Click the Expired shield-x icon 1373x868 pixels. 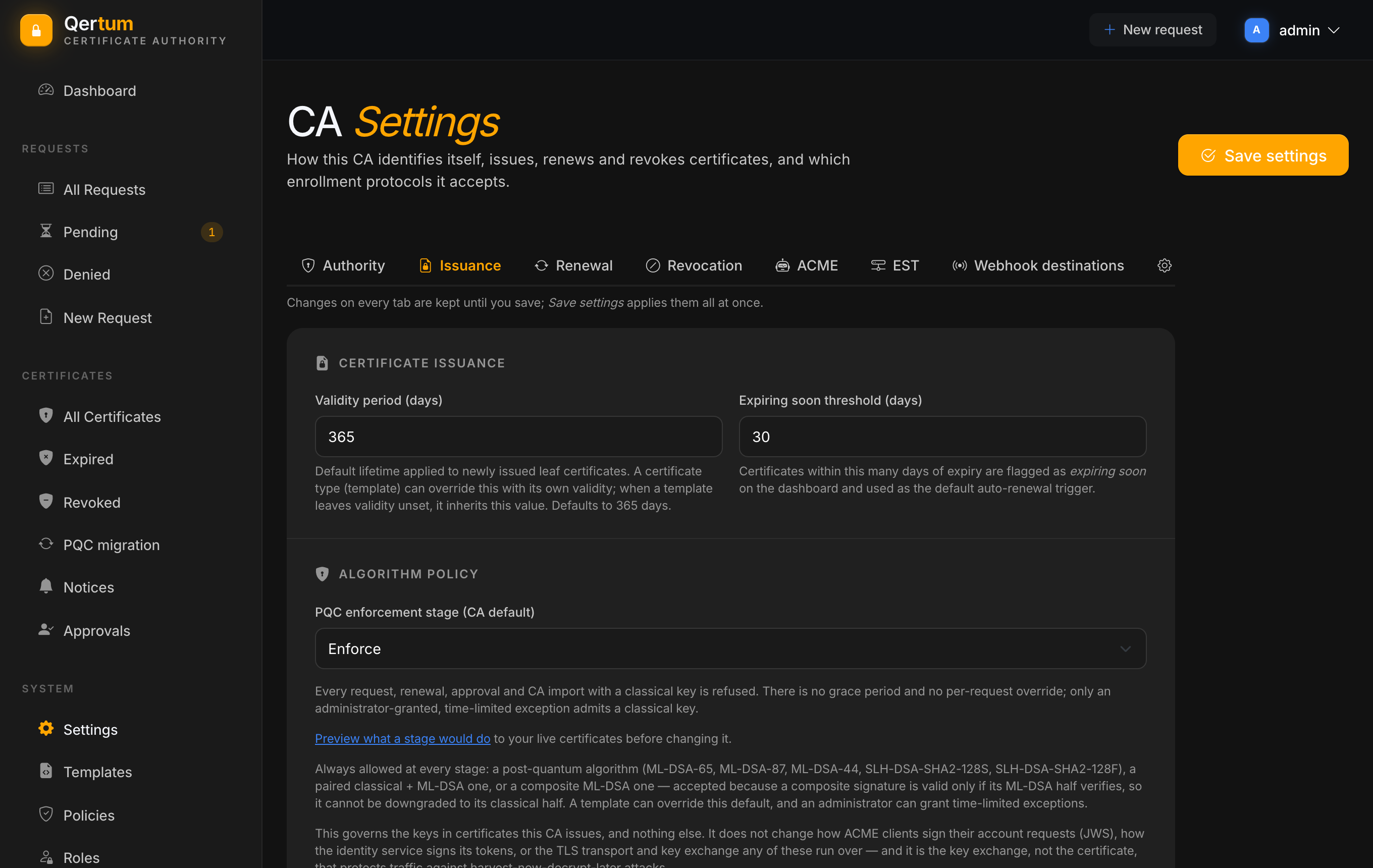45,458
